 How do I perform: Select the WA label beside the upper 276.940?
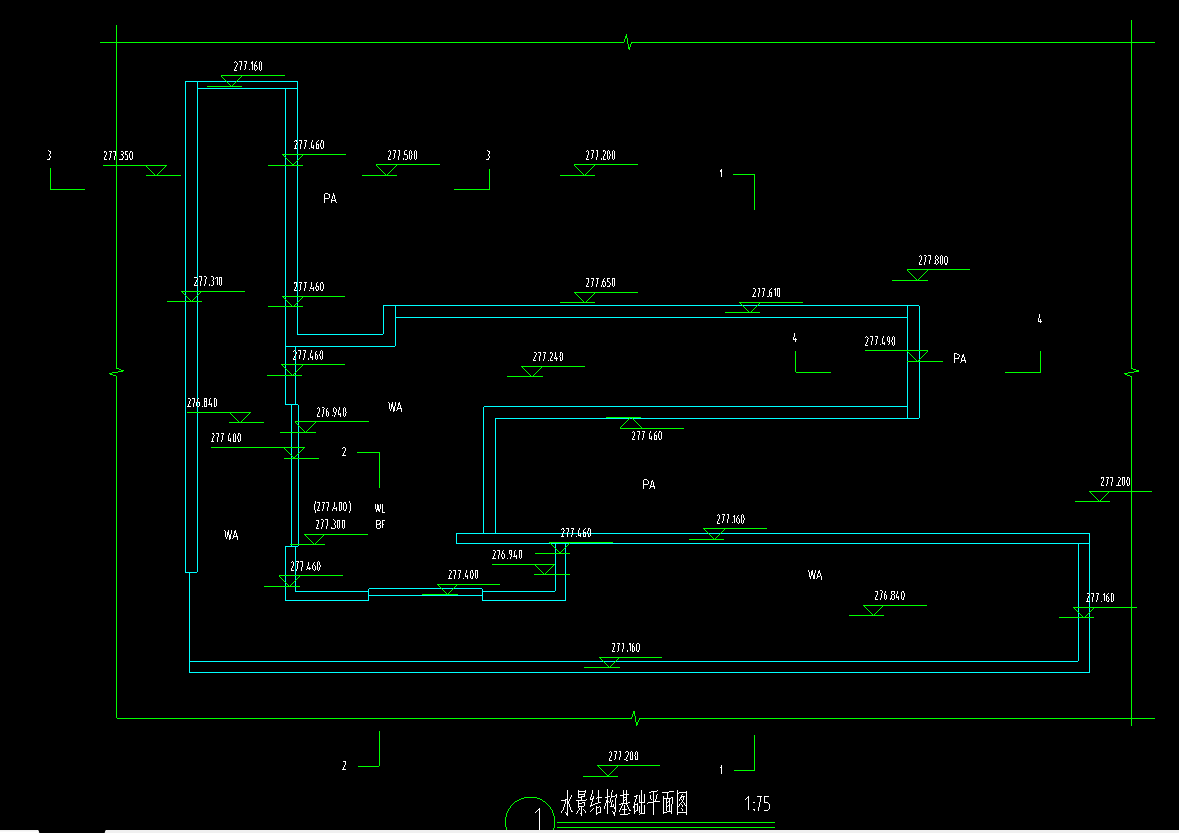(395, 407)
